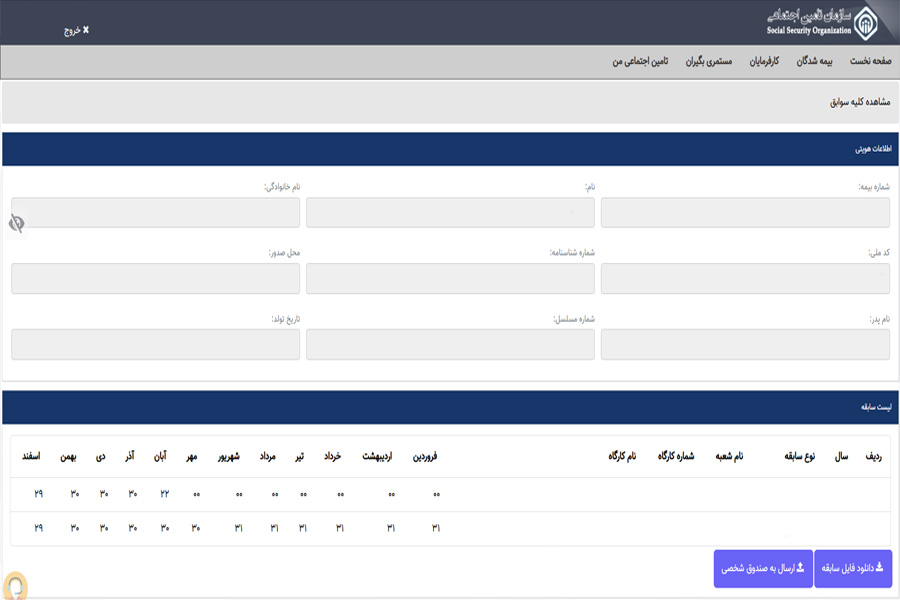Click the شماره کارگاه column header
This screenshot has height=600, width=900.
676,456
